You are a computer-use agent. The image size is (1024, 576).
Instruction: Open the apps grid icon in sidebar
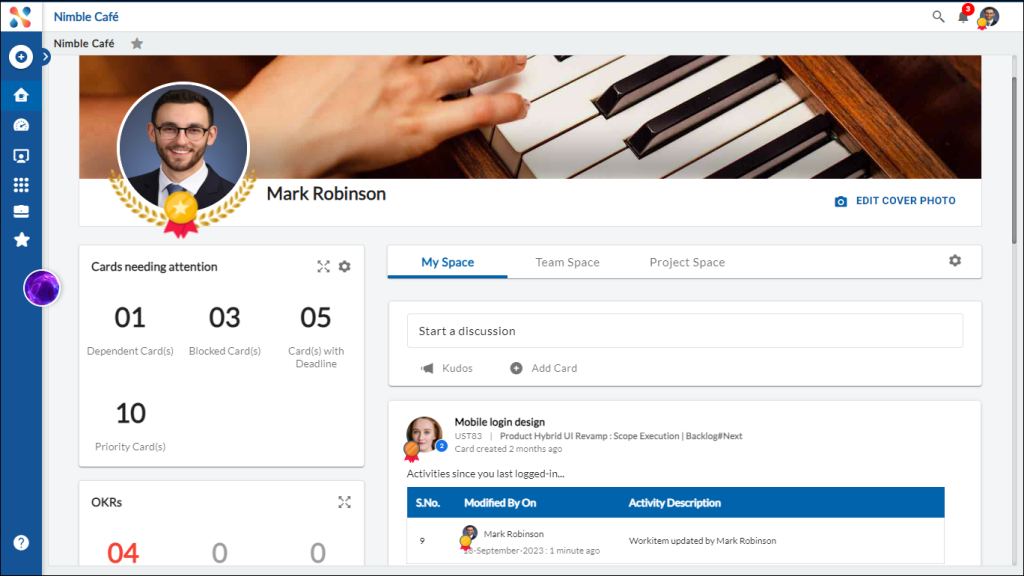click(x=21, y=185)
